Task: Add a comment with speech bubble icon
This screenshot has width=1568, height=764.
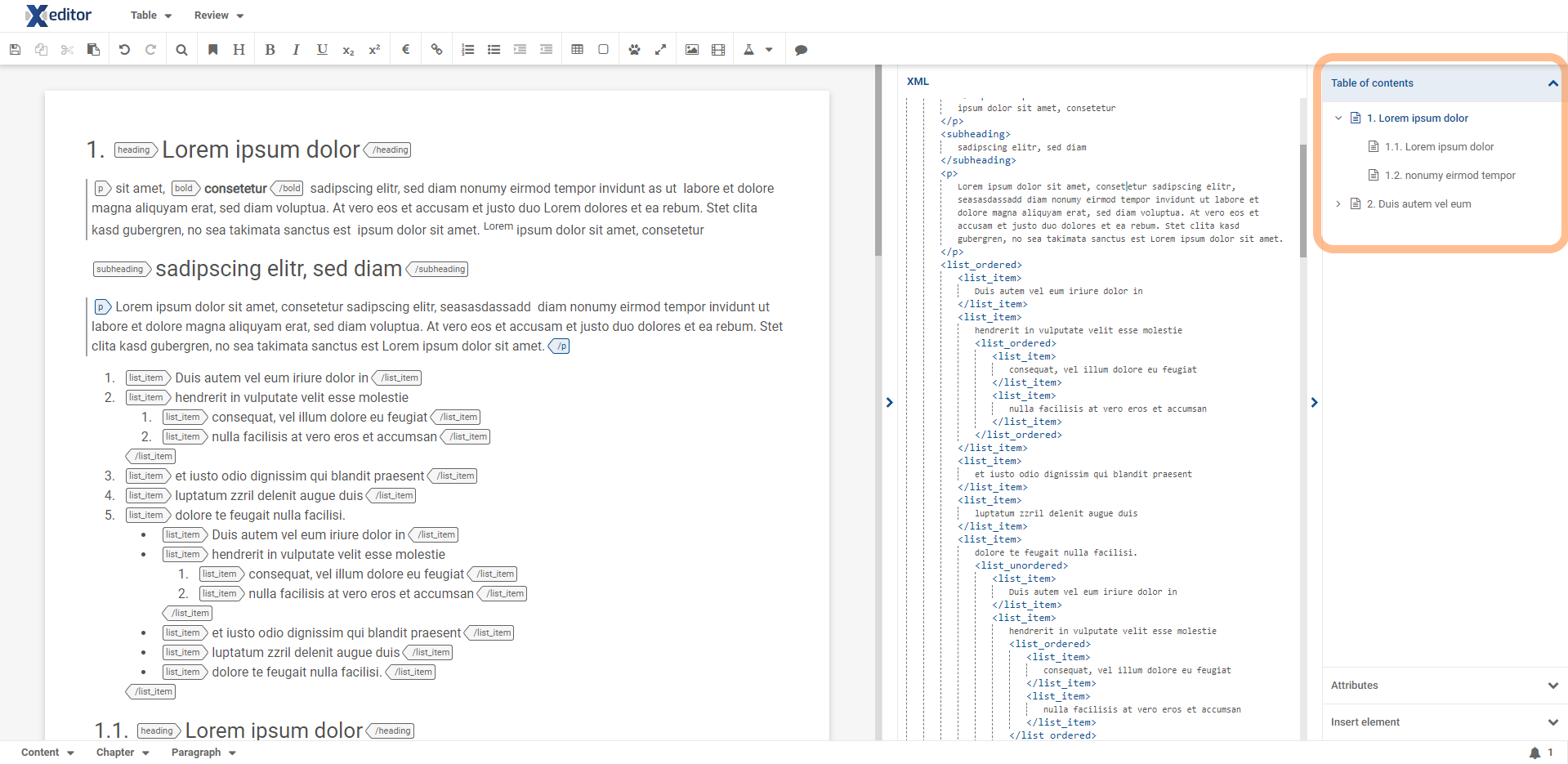Action: click(801, 50)
